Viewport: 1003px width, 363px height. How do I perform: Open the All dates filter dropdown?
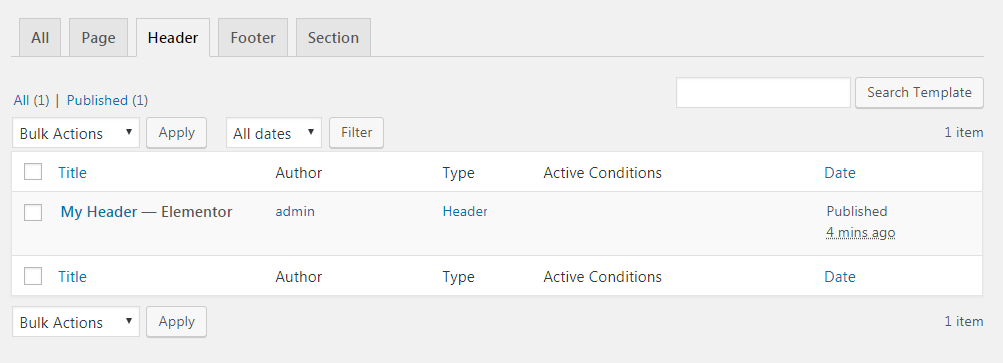click(x=274, y=133)
